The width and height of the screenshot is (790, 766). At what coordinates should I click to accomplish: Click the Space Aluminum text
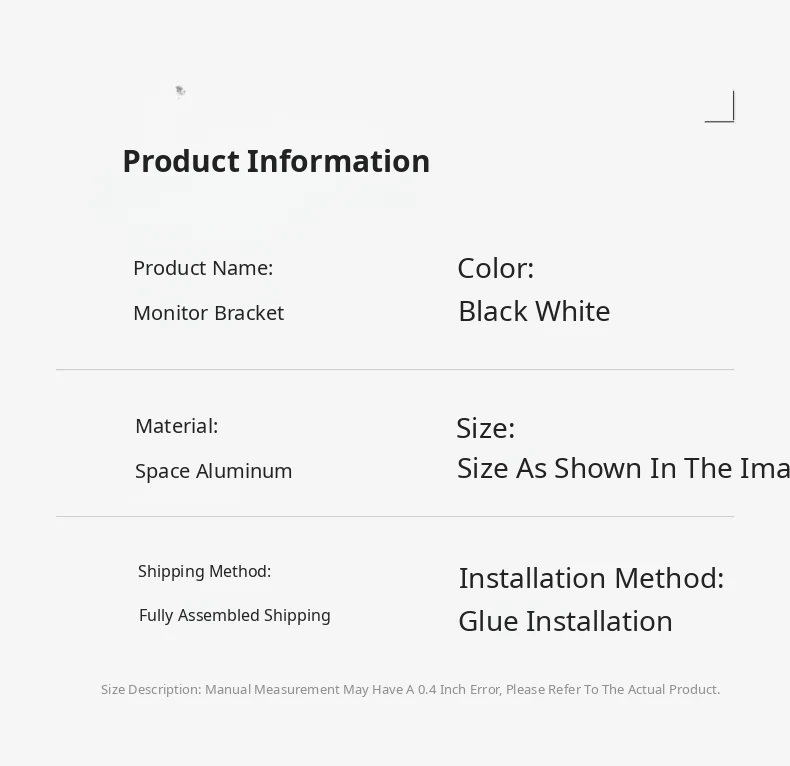pyautogui.click(x=214, y=471)
